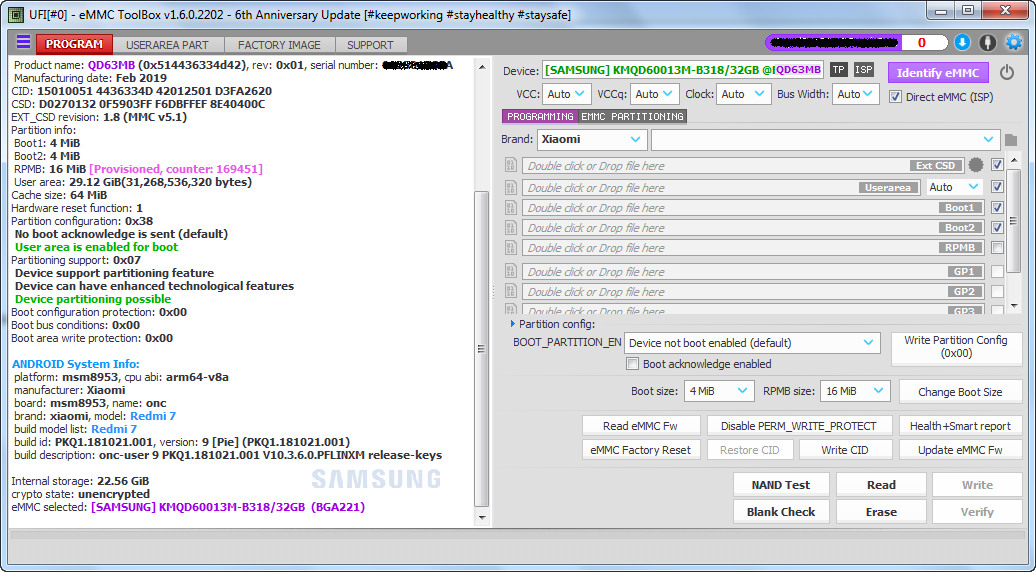The image size is (1036, 572).
Task: Switch to the SUPPORT tab
Action: [370, 45]
